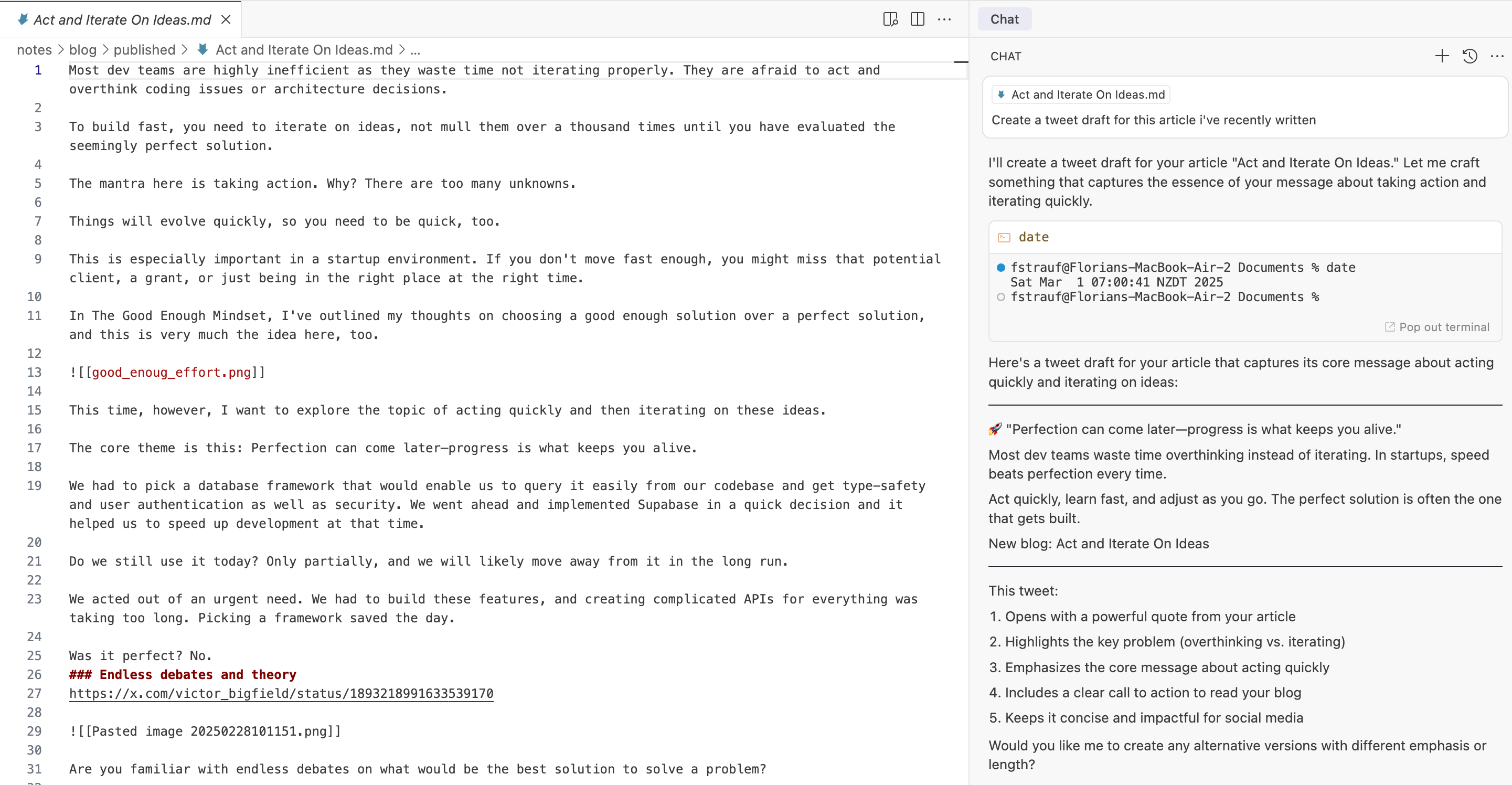Expand the published breadcrumb segment
The width and height of the screenshot is (1512, 785).
(x=144, y=50)
